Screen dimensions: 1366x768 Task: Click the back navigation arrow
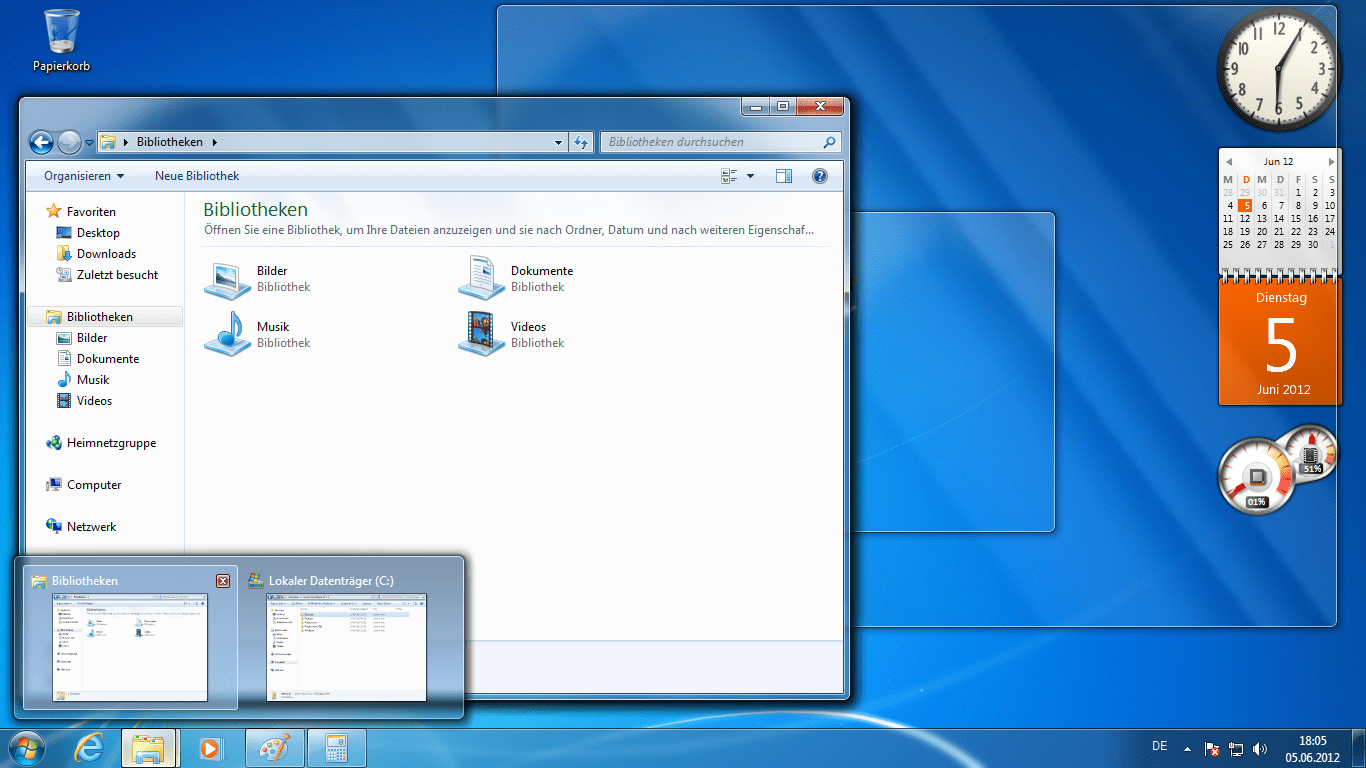[x=41, y=142]
